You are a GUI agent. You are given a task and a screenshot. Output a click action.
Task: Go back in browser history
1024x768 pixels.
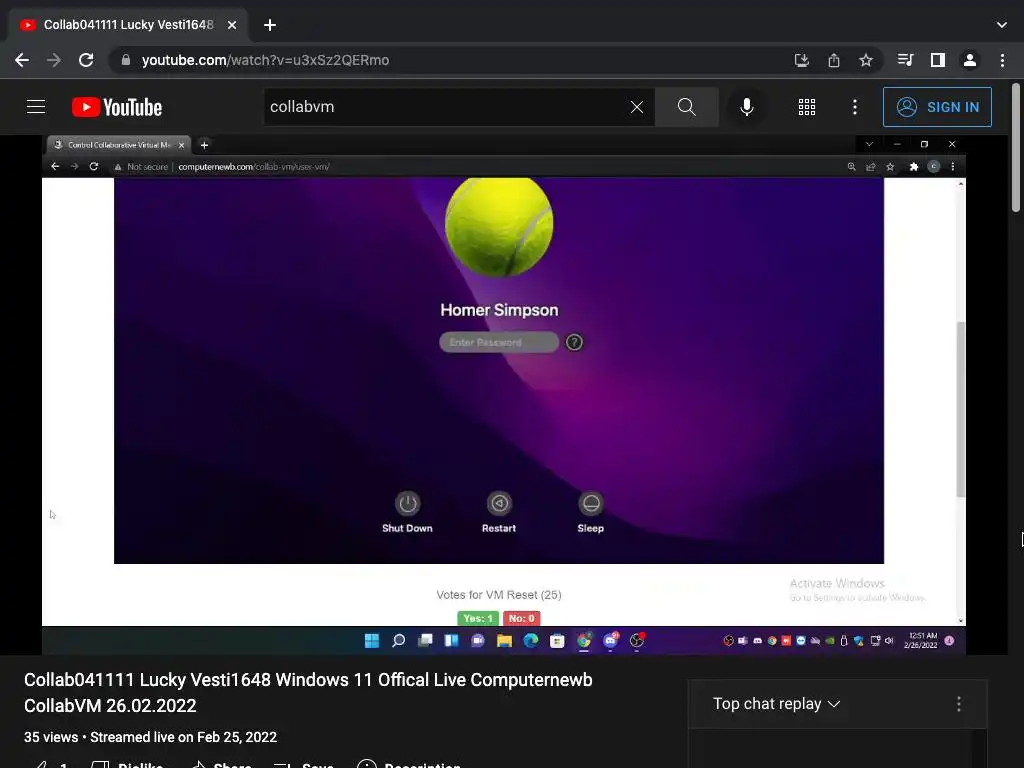[x=22, y=60]
